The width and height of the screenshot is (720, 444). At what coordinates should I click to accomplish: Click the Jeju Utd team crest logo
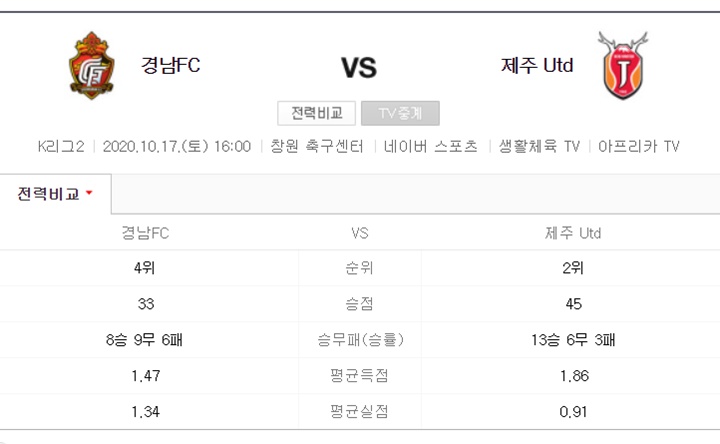point(623,65)
